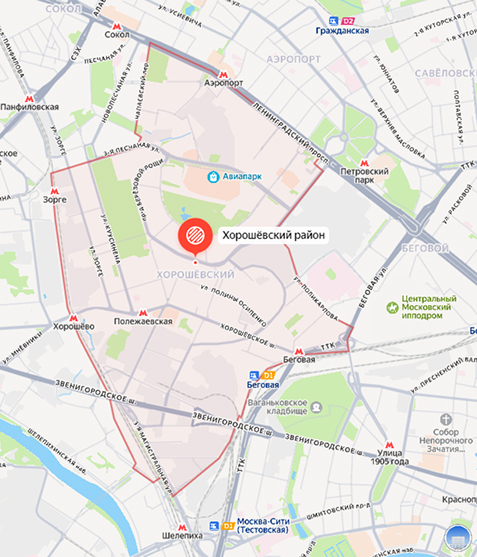
Task: Click the Москва-Сити (Тестовская) station label
Action: [263, 526]
